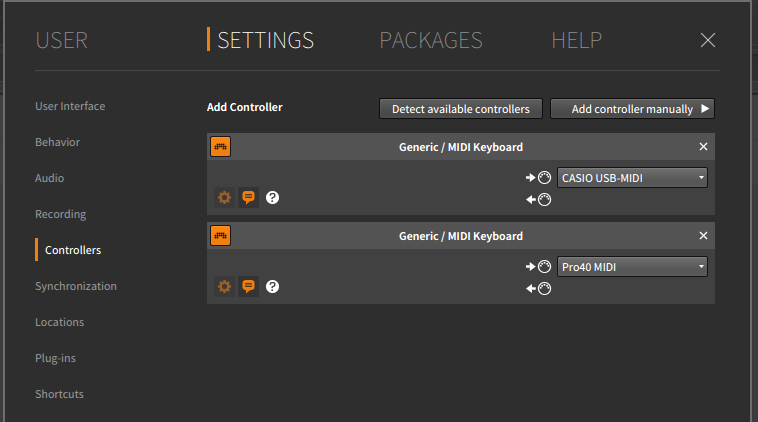Remove the Pro40 MIDI controller
Screen dimensions: 758x422
coord(703,236)
